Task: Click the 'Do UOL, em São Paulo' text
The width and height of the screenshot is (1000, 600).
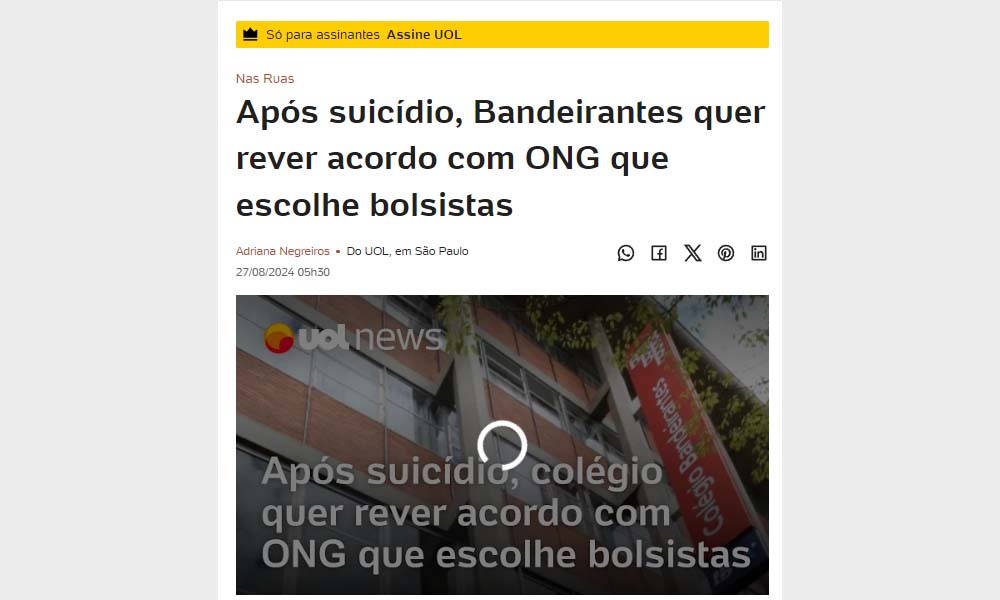Action: (408, 251)
